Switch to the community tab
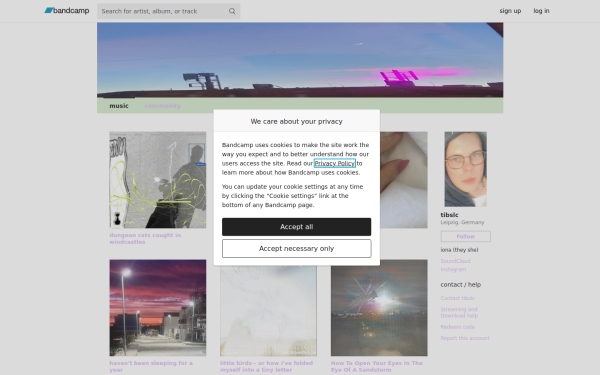 162,106
